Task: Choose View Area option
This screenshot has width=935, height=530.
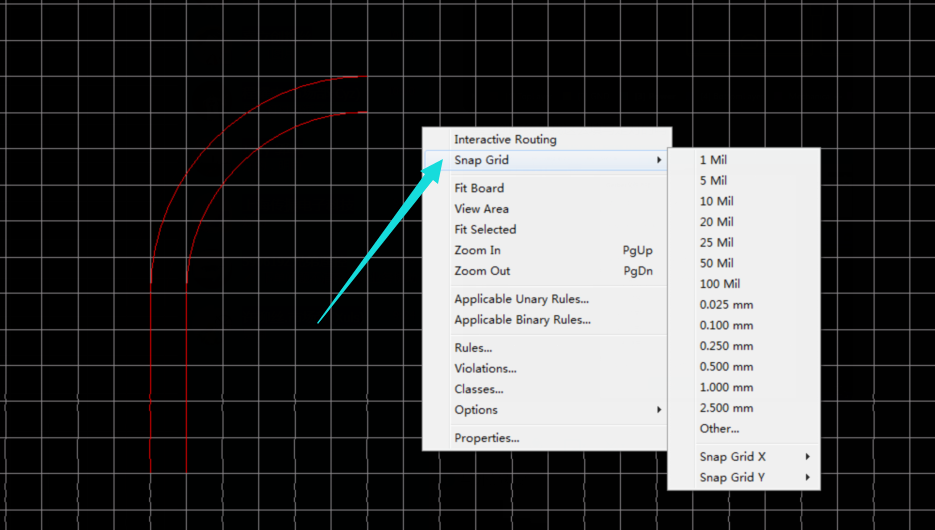Action: tap(481, 209)
